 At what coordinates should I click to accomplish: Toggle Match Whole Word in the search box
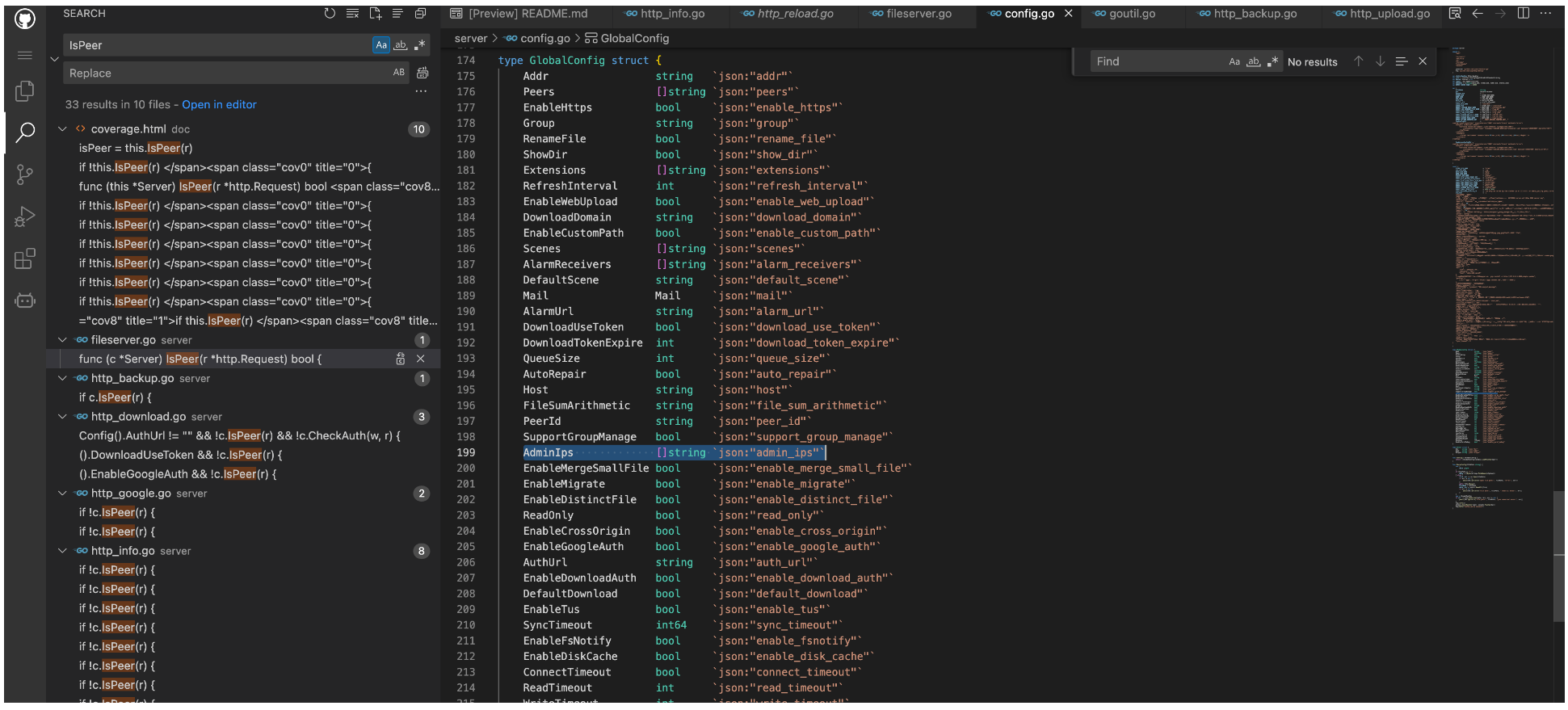click(x=400, y=45)
